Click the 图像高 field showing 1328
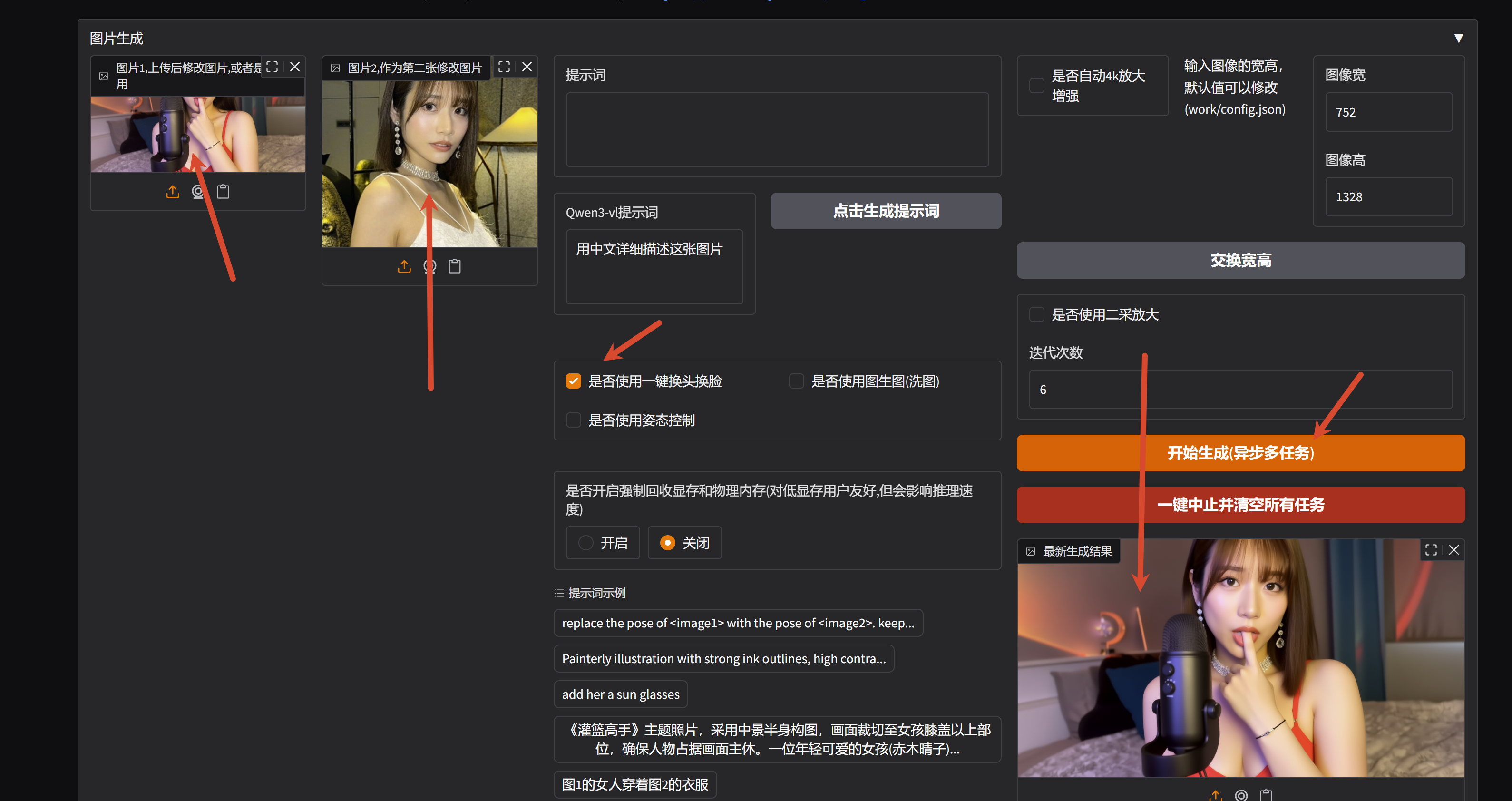The image size is (1512, 801). (1389, 197)
